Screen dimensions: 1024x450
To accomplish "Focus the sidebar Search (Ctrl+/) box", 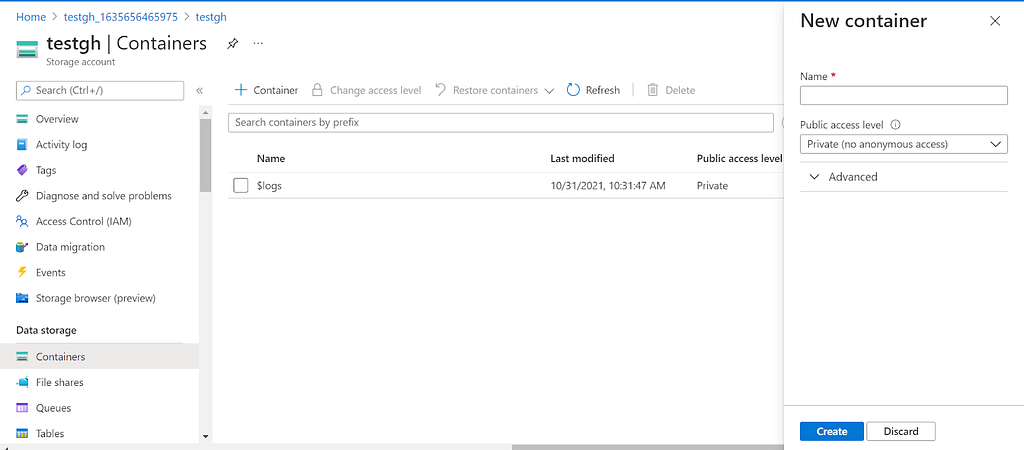I will [100, 90].
